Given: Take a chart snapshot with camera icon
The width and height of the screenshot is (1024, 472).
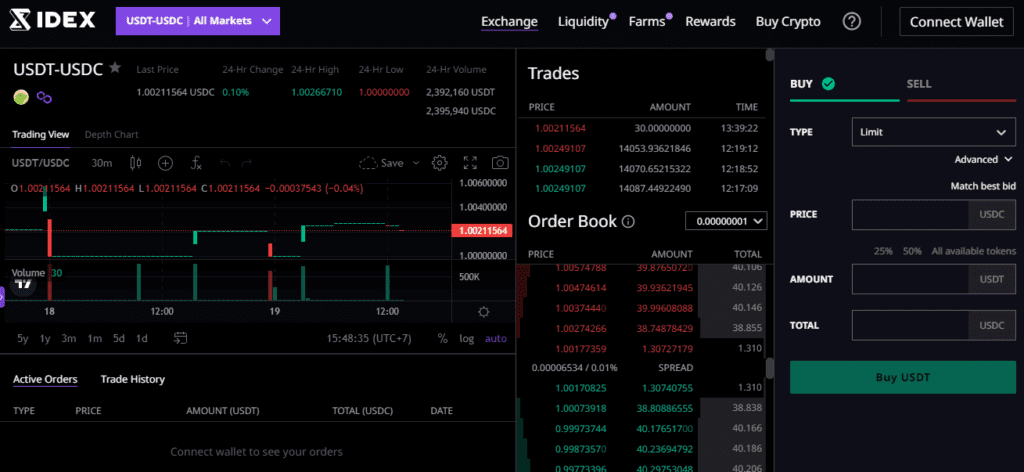Looking at the screenshot, I should pos(500,163).
